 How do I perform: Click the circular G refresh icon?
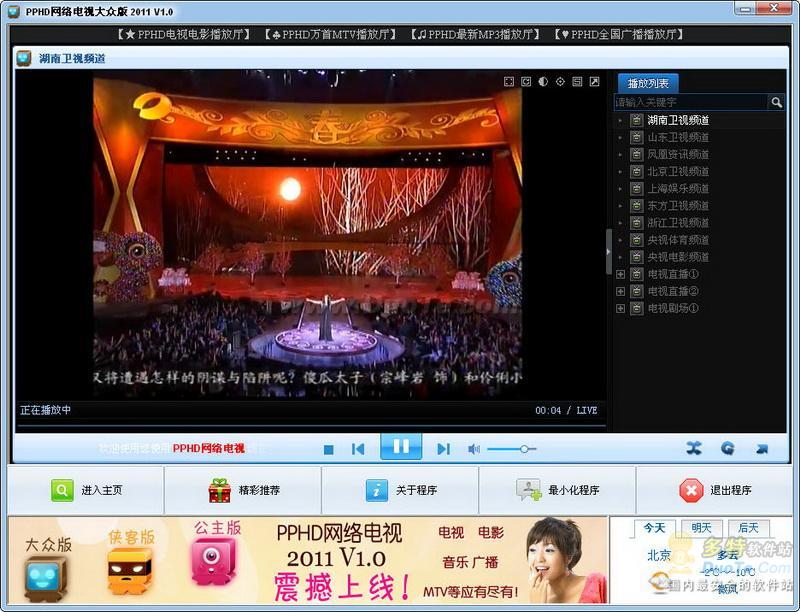pyautogui.click(x=728, y=448)
